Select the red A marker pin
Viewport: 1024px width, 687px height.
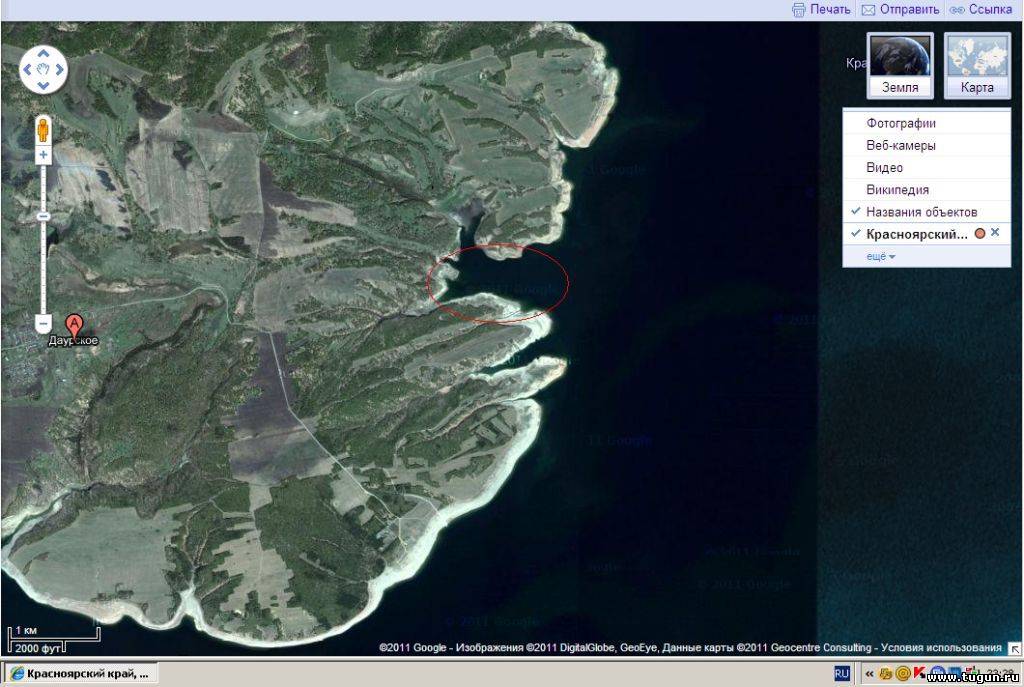click(74, 326)
